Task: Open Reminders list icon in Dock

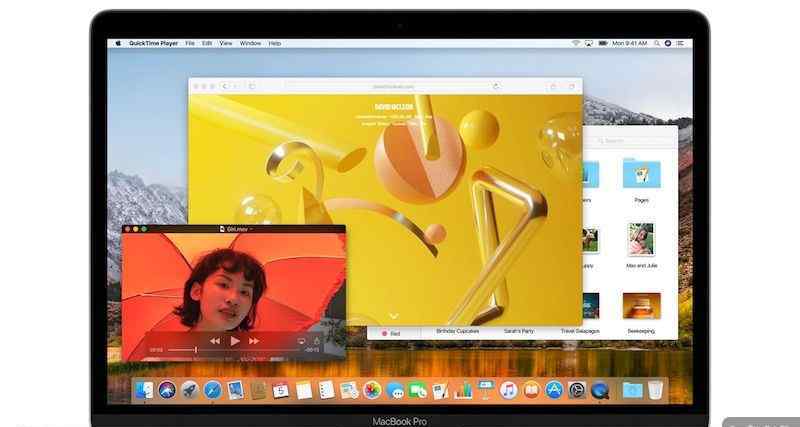Action: coord(327,390)
